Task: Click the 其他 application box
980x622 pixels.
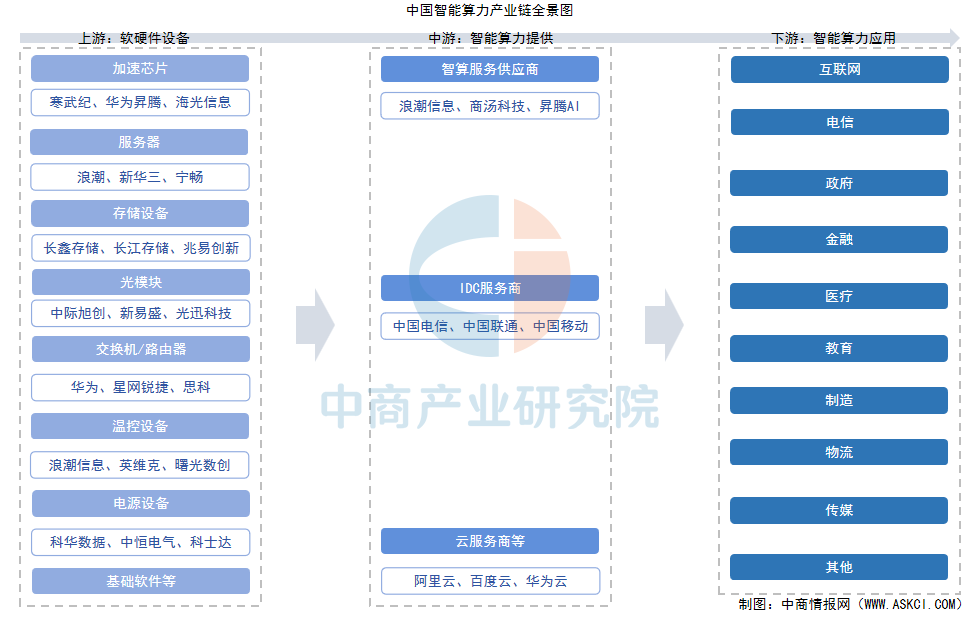Action: click(839, 568)
